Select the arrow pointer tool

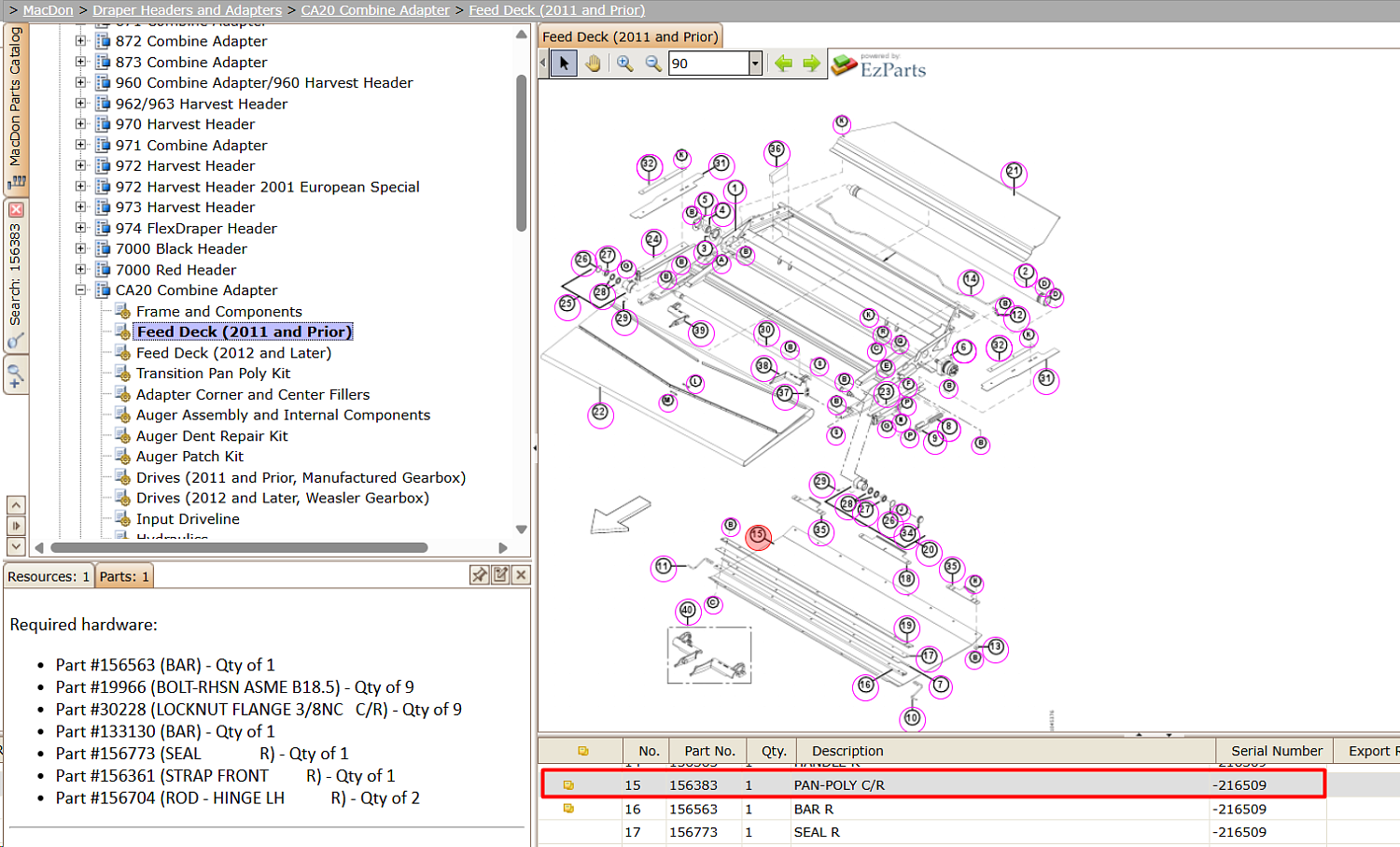coord(564,64)
